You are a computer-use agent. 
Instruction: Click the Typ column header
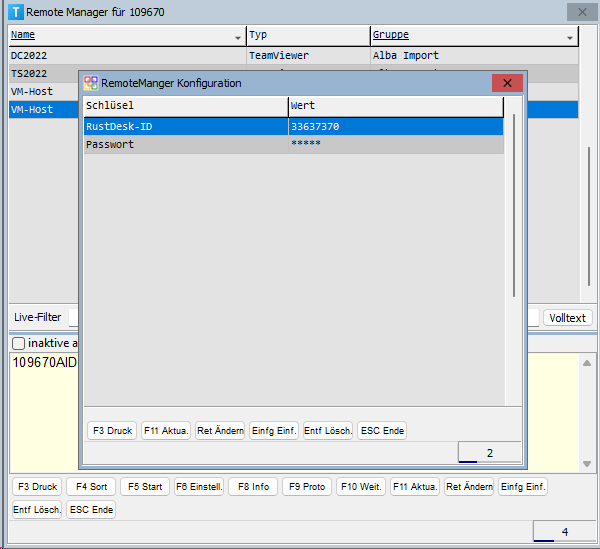point(308,36)
